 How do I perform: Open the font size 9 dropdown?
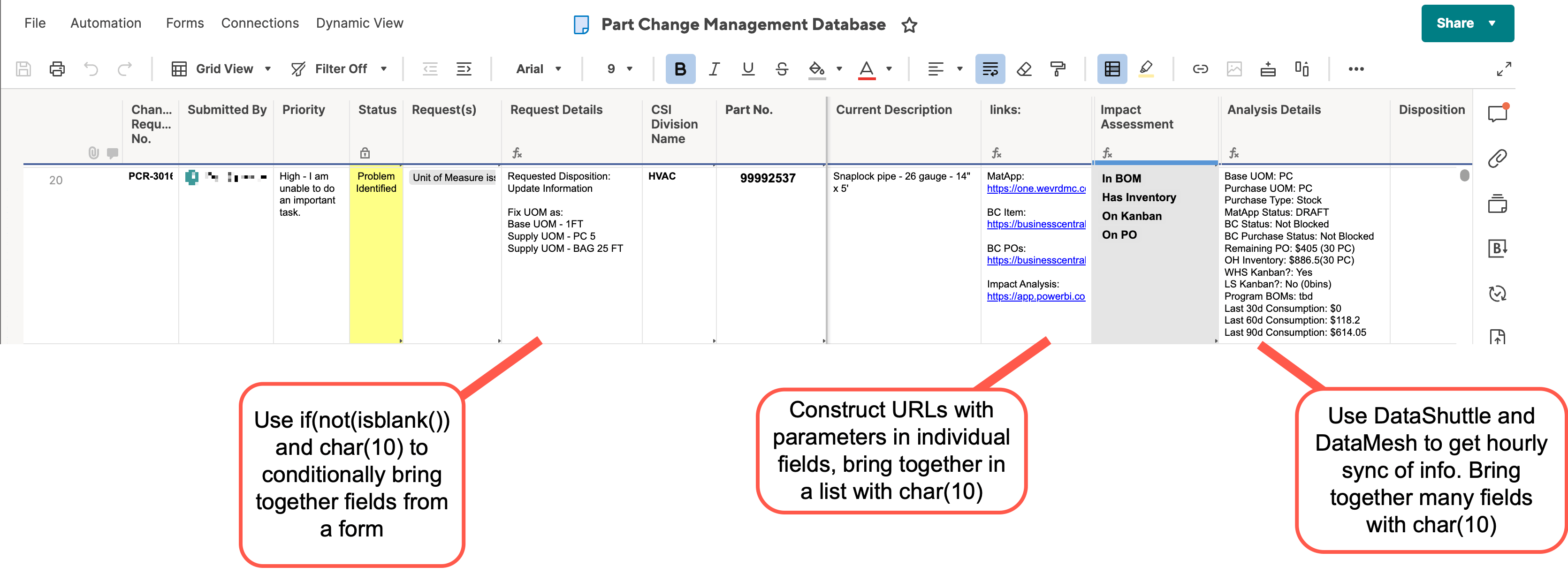point(620,69)
